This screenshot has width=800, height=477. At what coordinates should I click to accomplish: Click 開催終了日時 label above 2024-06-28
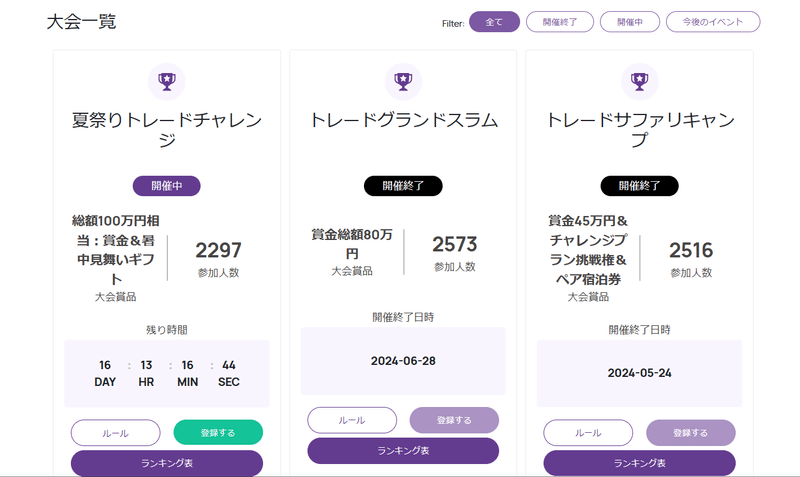coord(403,317)
